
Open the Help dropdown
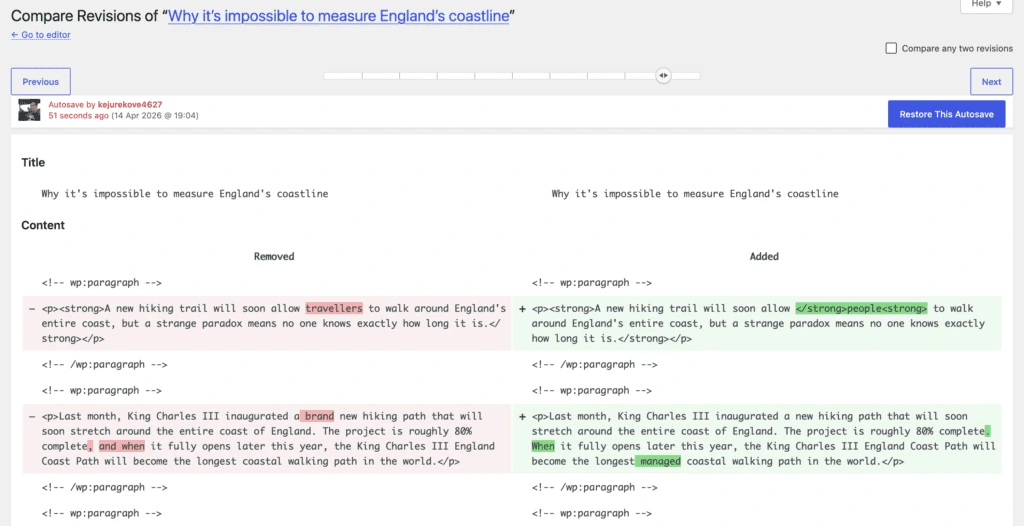986,4
